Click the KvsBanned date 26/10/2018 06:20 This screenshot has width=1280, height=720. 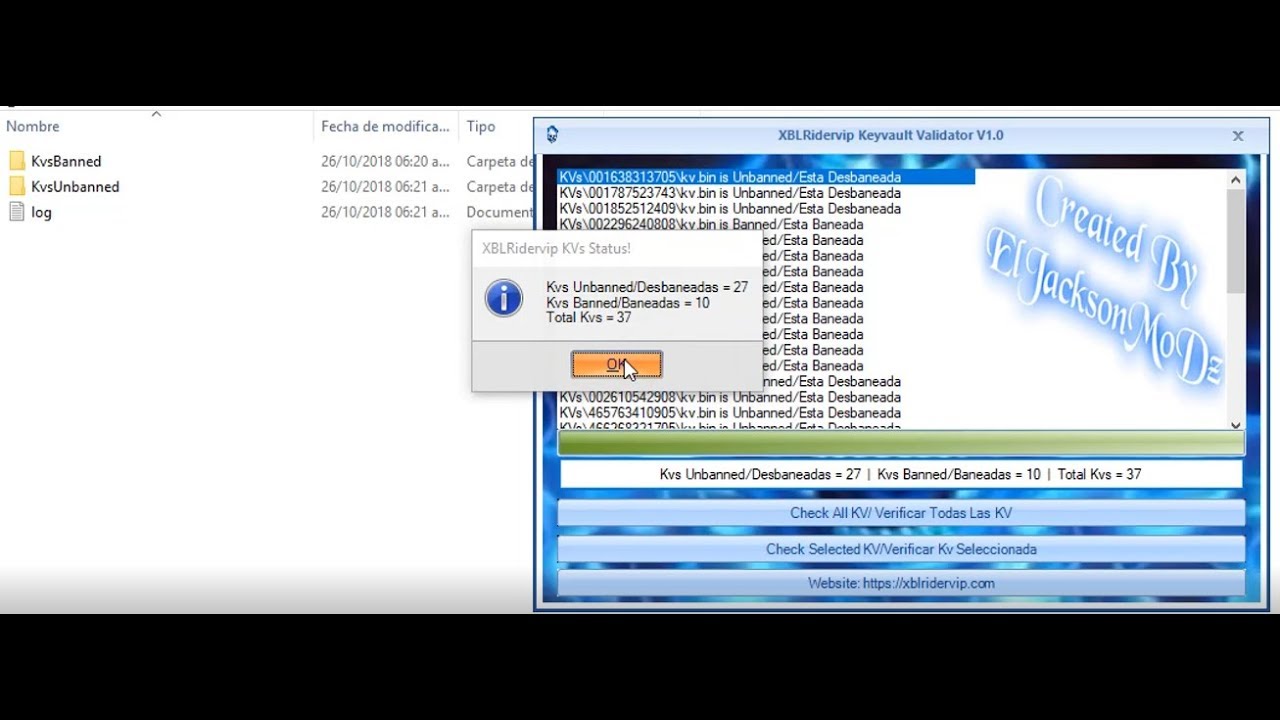(x=385, y=161)
